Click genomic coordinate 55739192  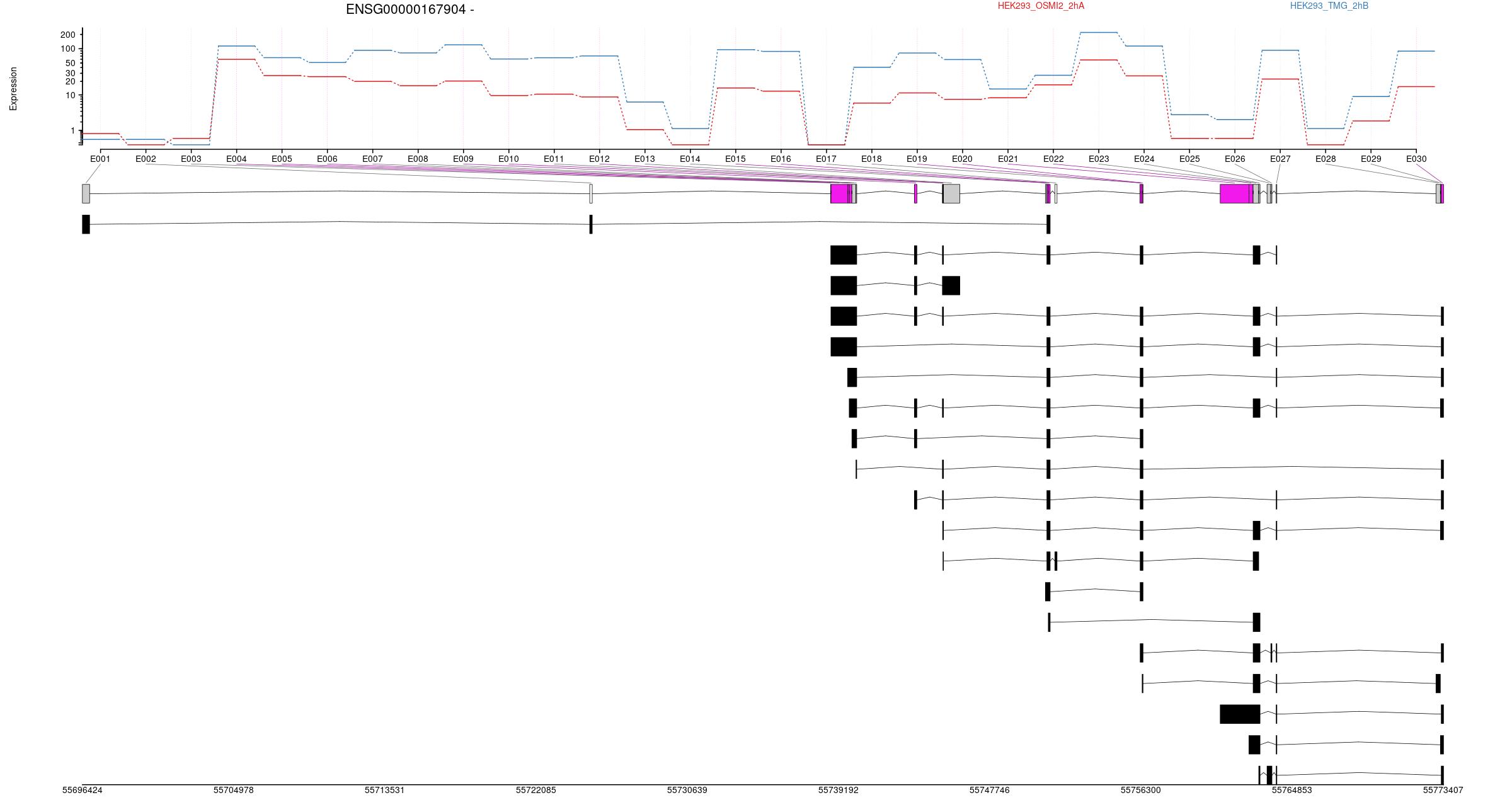(838, 790)
